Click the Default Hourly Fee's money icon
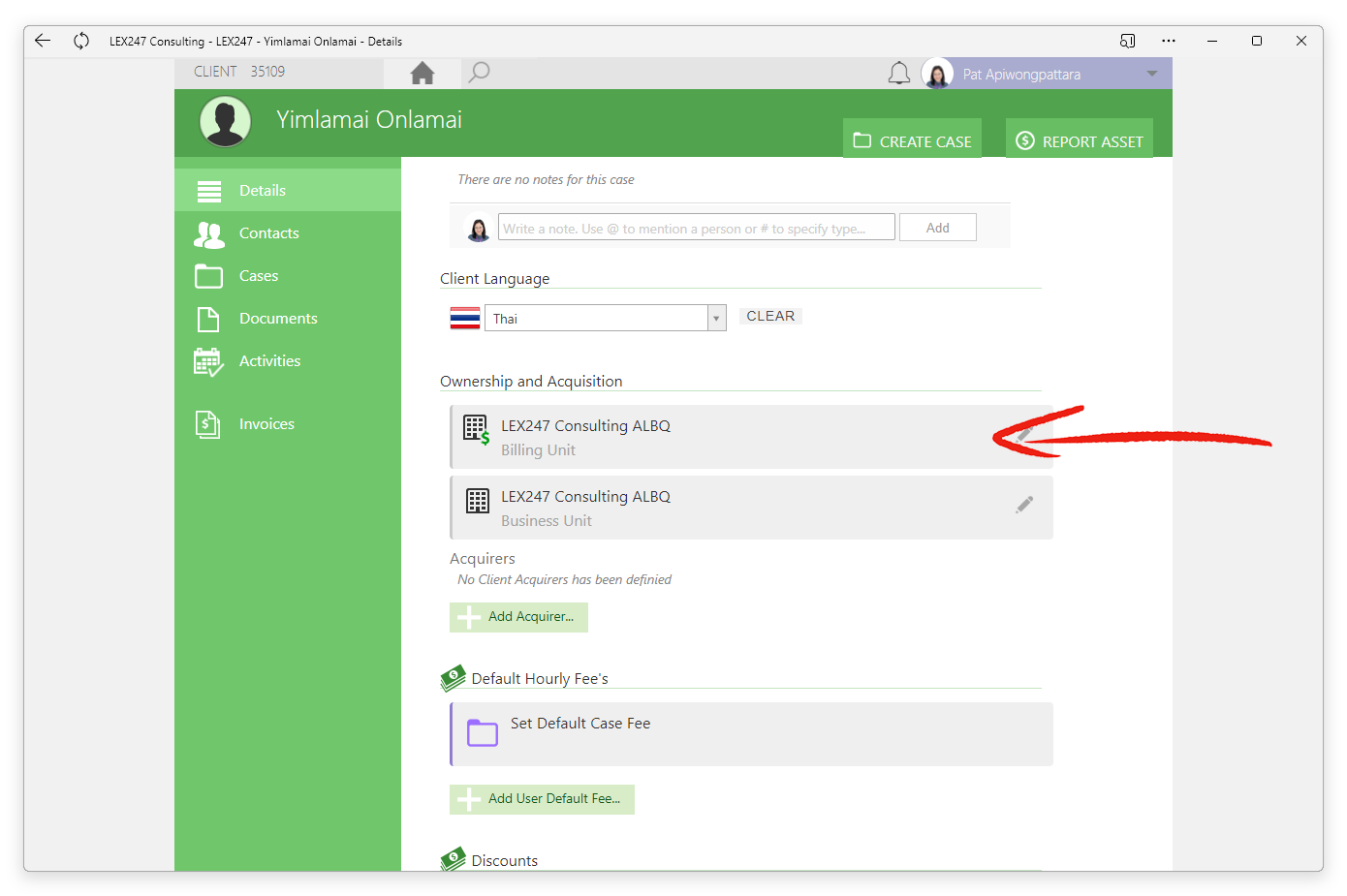The width and height of the screenshot is (1347, 896). point(453,678)
